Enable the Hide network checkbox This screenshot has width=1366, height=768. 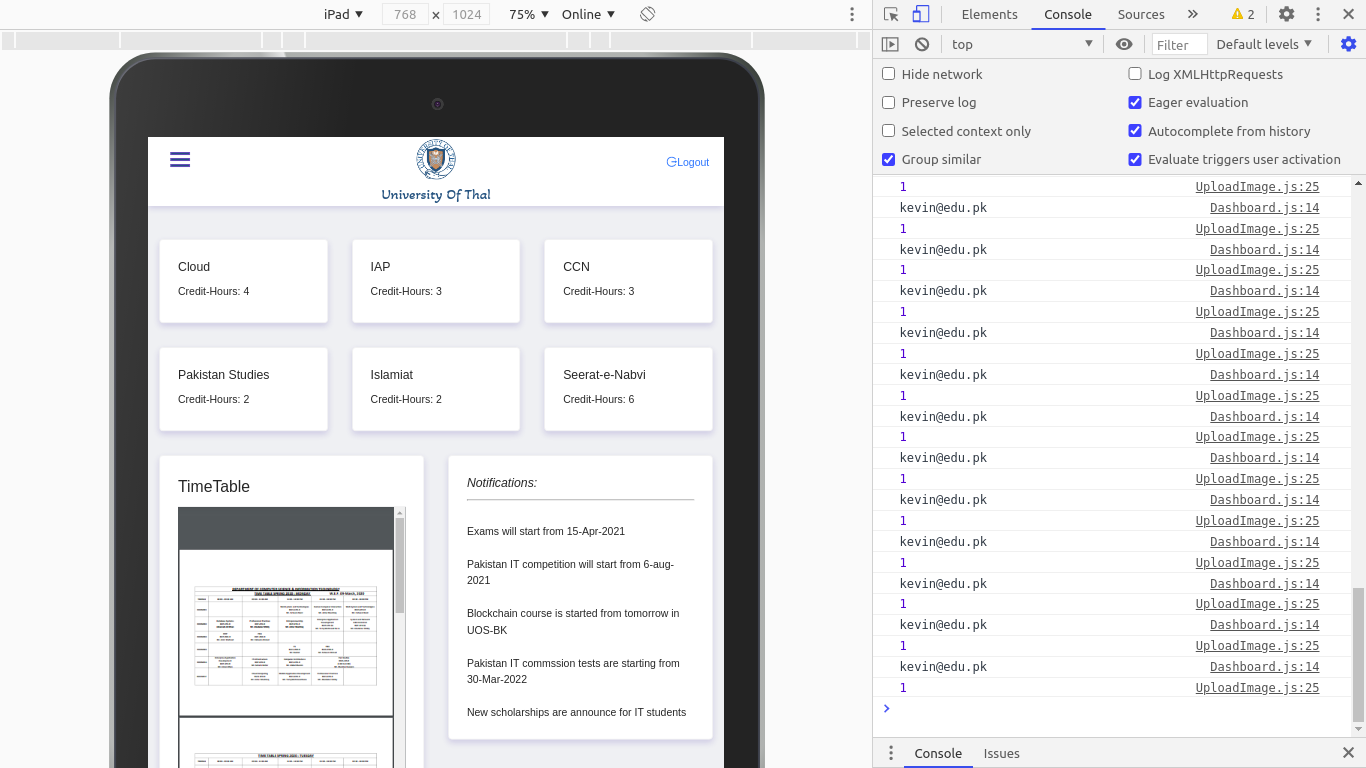(x=888, y=74)
